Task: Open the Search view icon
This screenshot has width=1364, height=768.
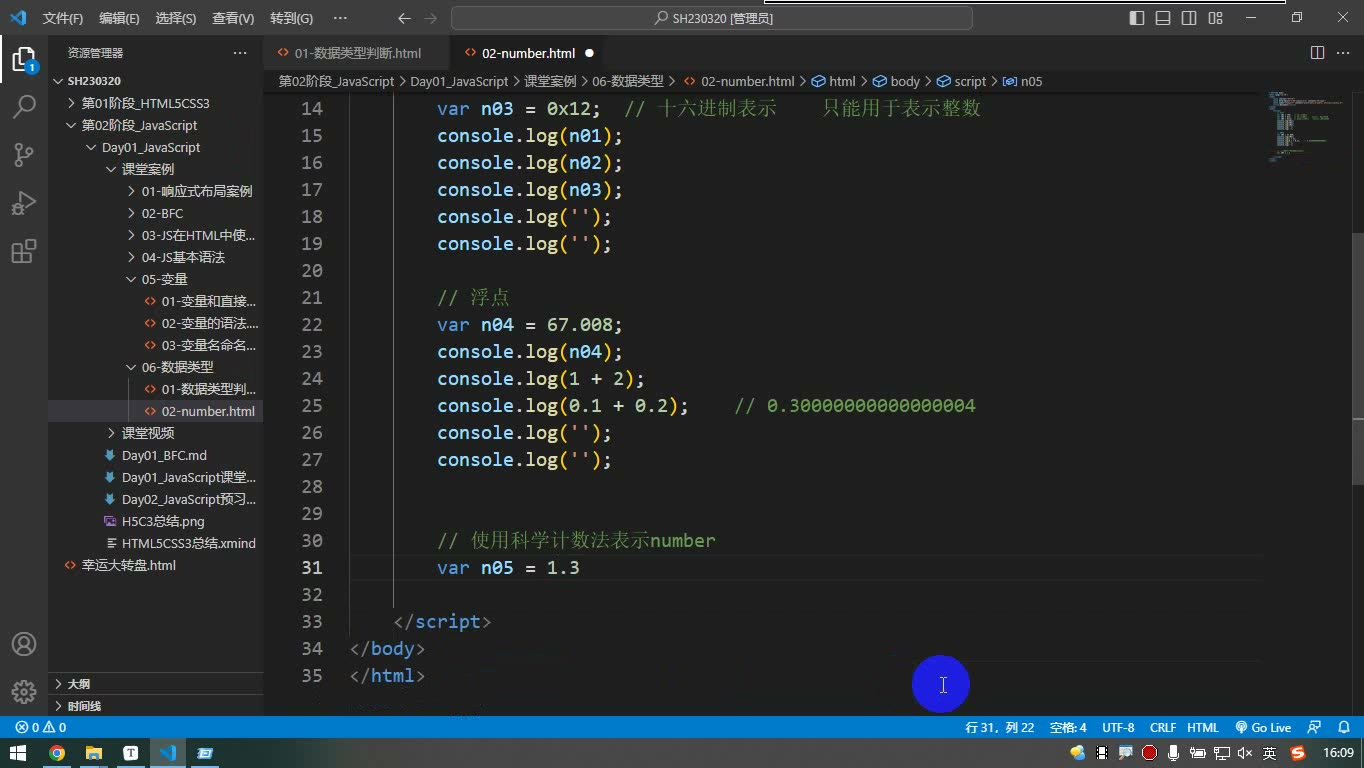Action: point(24,107)
